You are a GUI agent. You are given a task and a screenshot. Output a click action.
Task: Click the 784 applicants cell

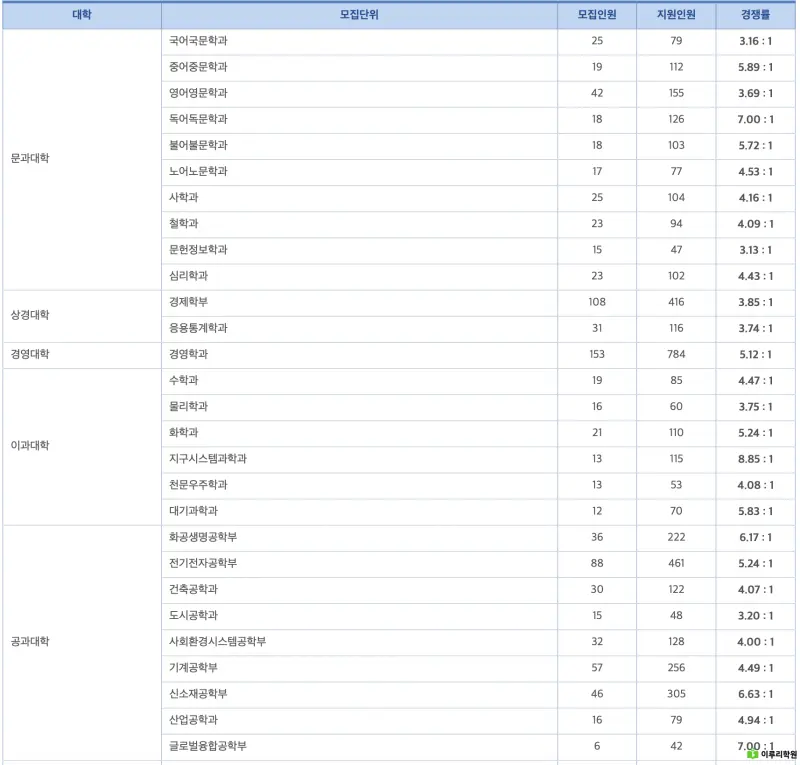(x=676, y=355)
